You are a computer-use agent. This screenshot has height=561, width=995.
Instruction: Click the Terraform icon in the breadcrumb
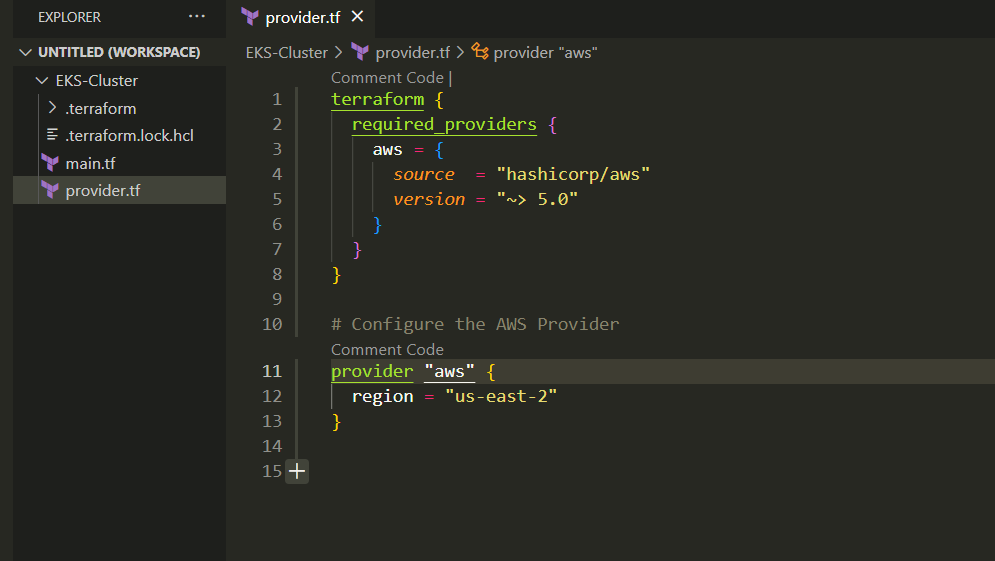tap(360, 52)
